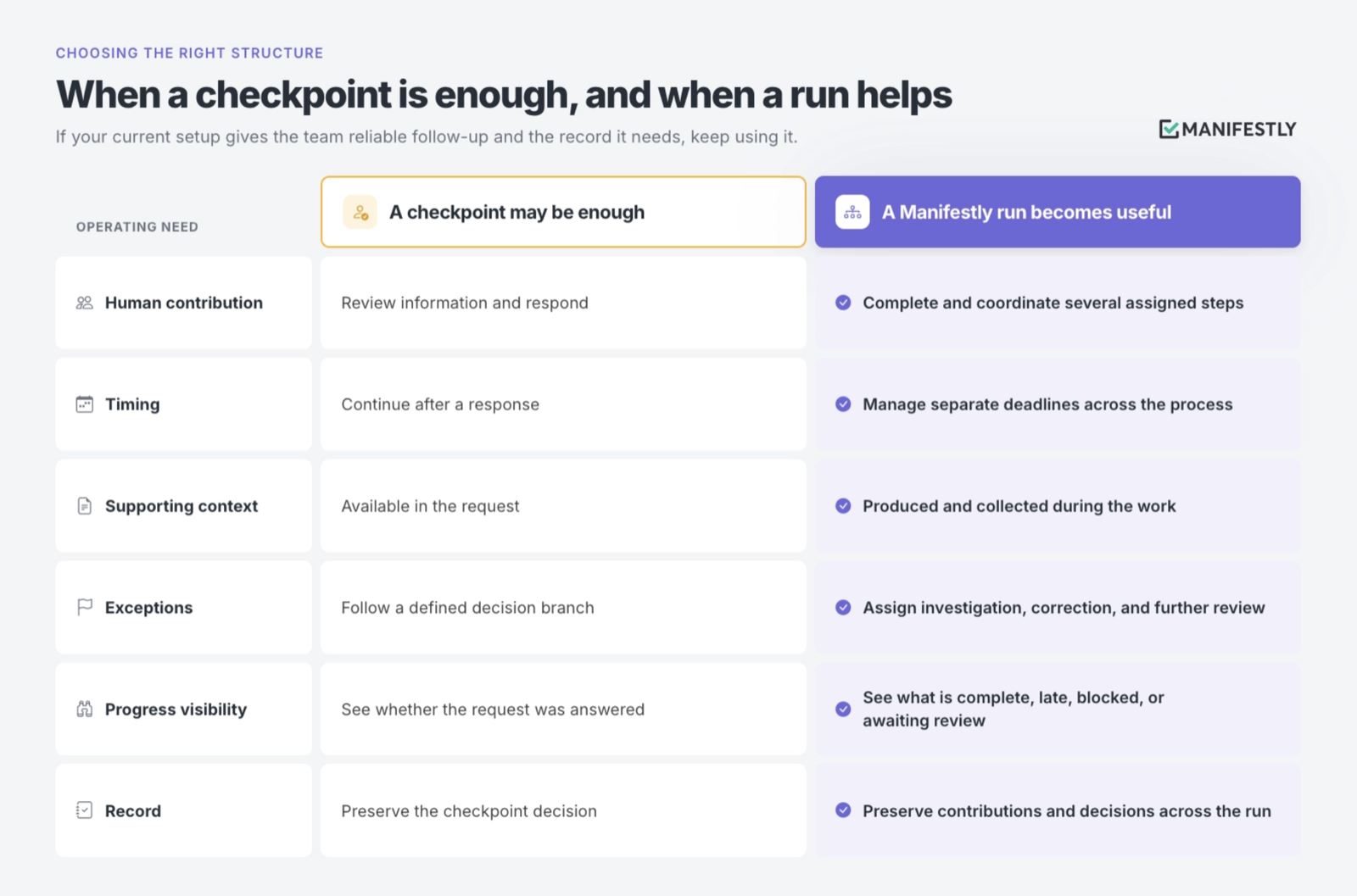This screenshot has width=1357, height=896.
Task: Click the person-check icon in the checkpoint header
Action: point(360,212)
